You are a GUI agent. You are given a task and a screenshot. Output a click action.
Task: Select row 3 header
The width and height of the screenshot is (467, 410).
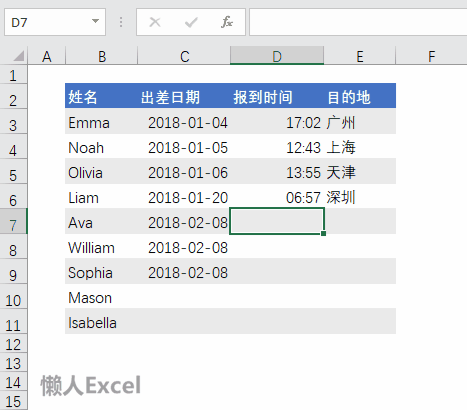click(13, 121)
